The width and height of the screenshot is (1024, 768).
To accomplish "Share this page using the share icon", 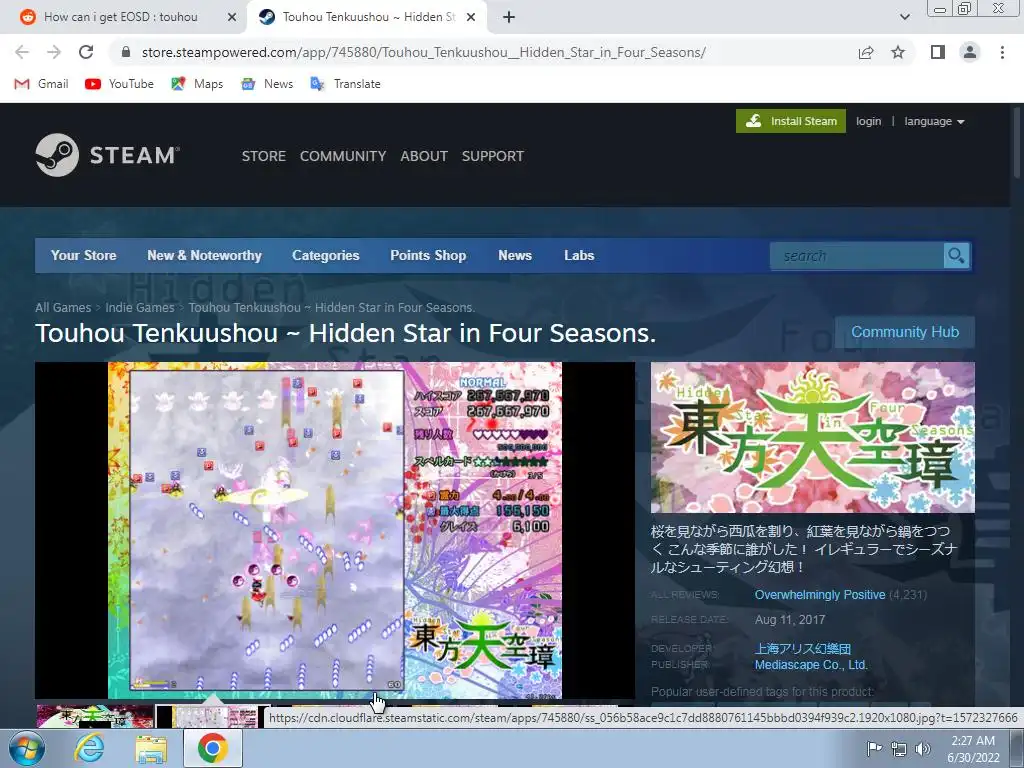I will click(x=866, y=52).
